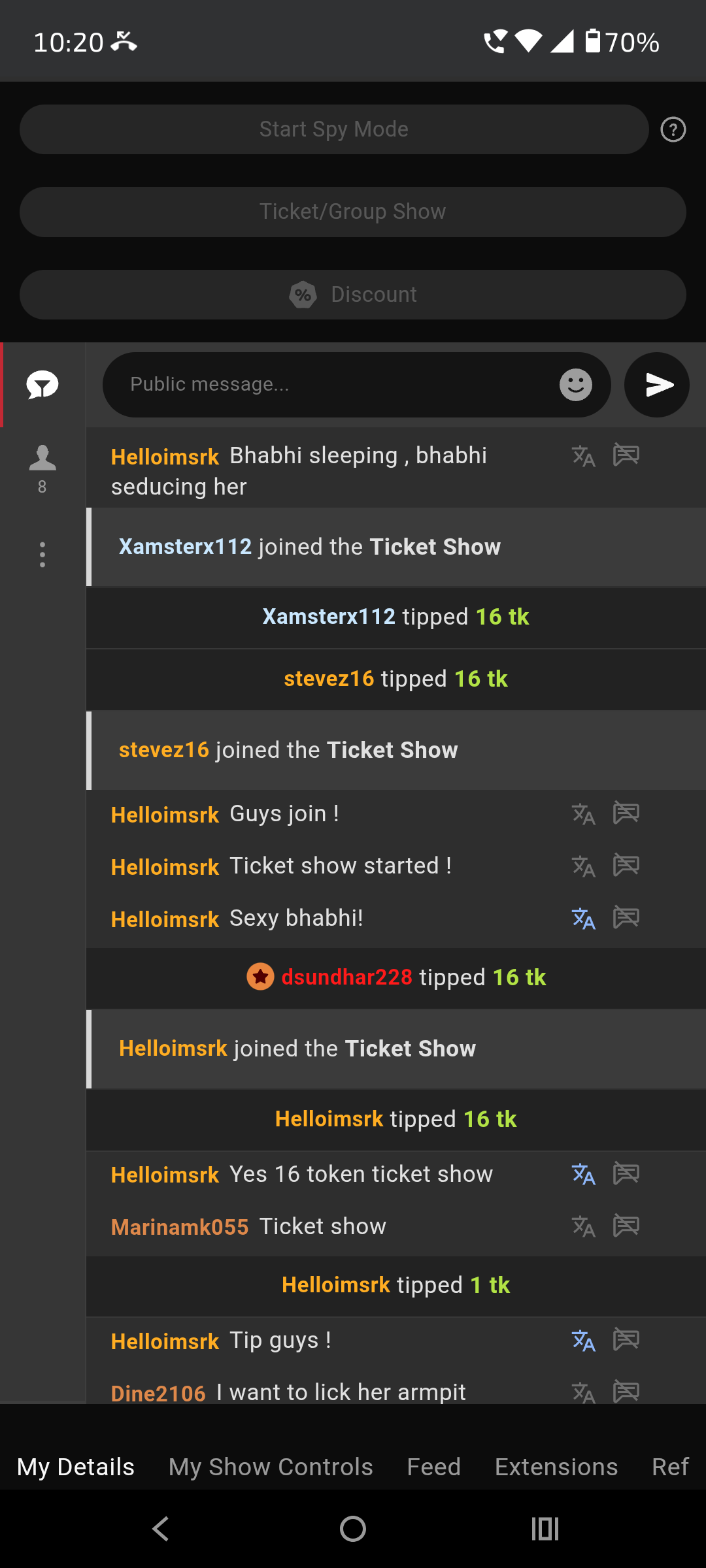Open the Extensions tab
This screenshot has width=706, height=1568.
556,1467
